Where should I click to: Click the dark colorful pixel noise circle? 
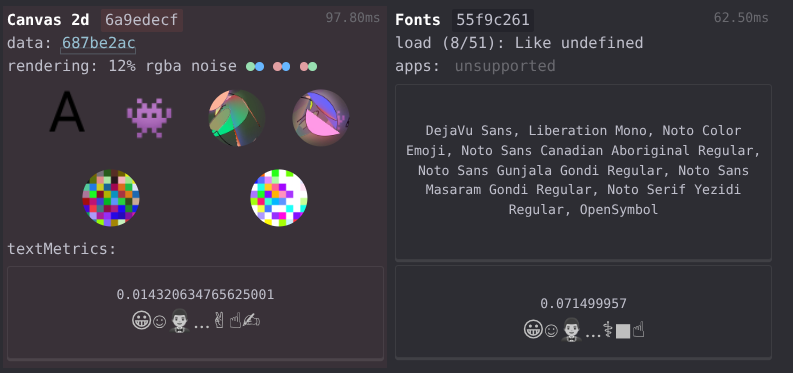(111, 198)
